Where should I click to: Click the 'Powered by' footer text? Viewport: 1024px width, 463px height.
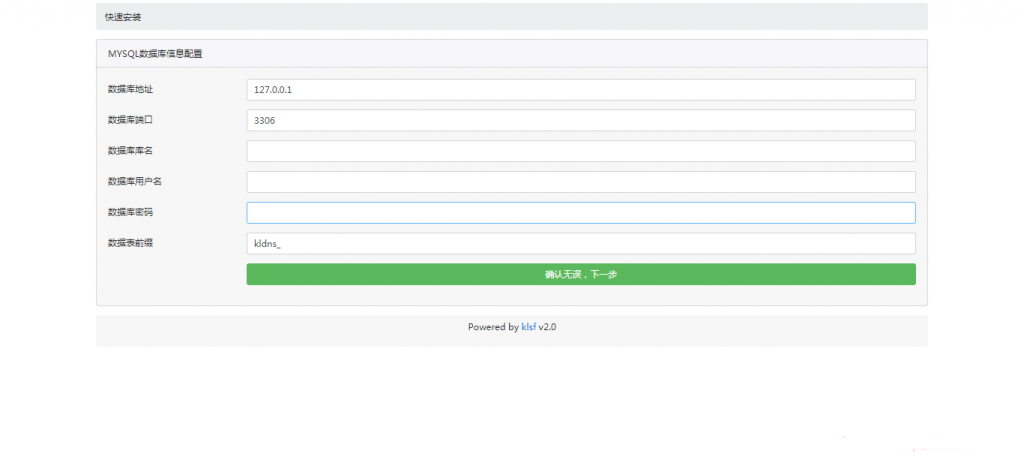pyautogui.click(x=492, y=327)
